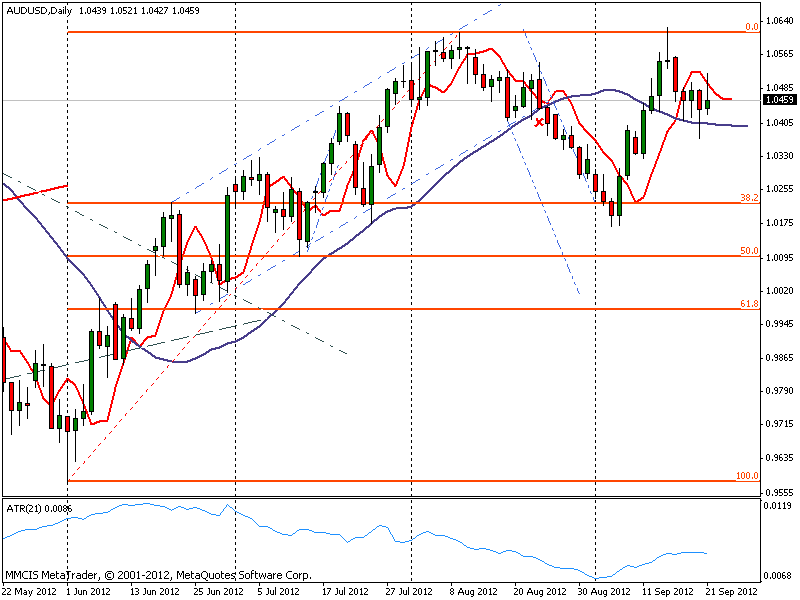The image size is (800, 600).
Task: Click the 0.0119 ATR scale value
Action: pyautogui.click(x=778, y=506)
